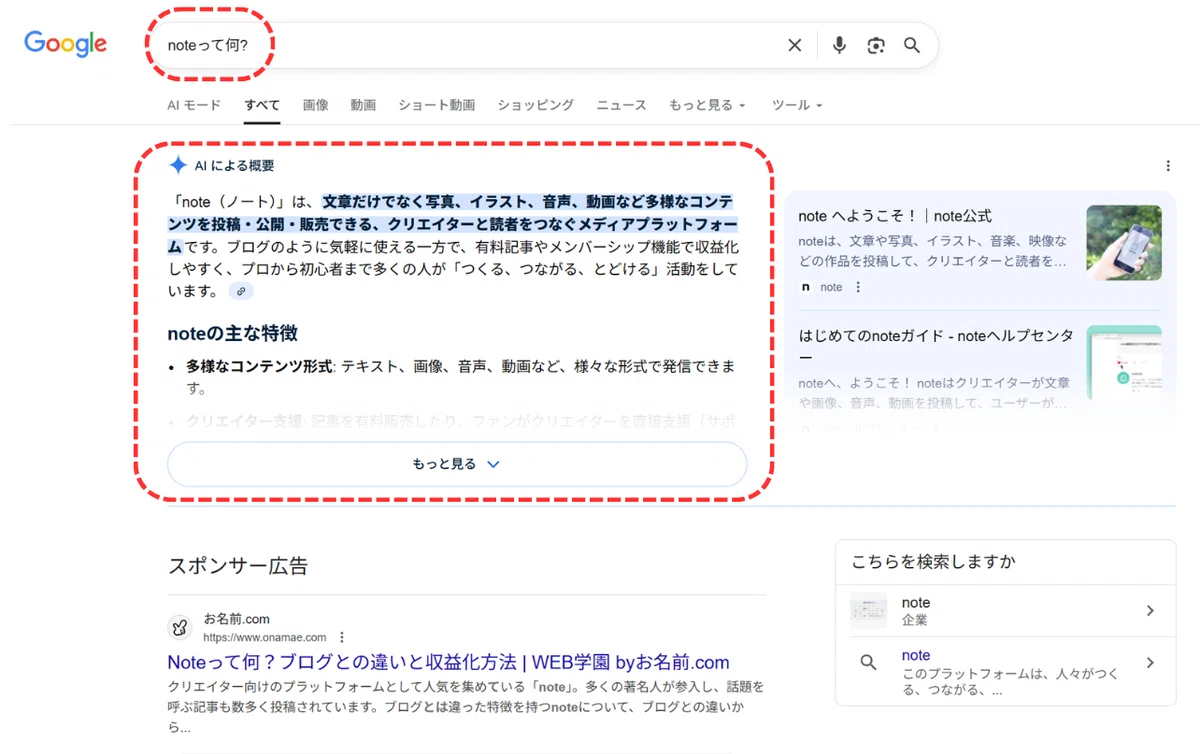Open options next to onamae.com URL
The width and height of the screenshot is (1200, 754).
tap(342, 637)
